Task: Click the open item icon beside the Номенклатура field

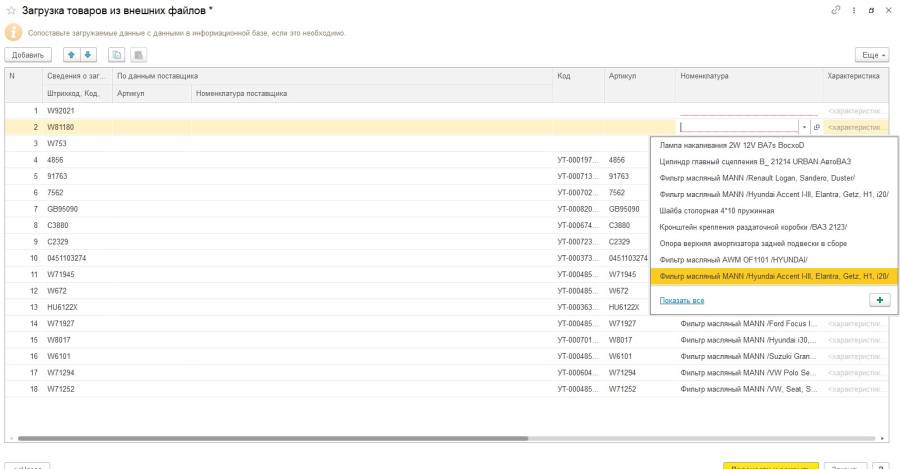Action: tap(817, 127)
